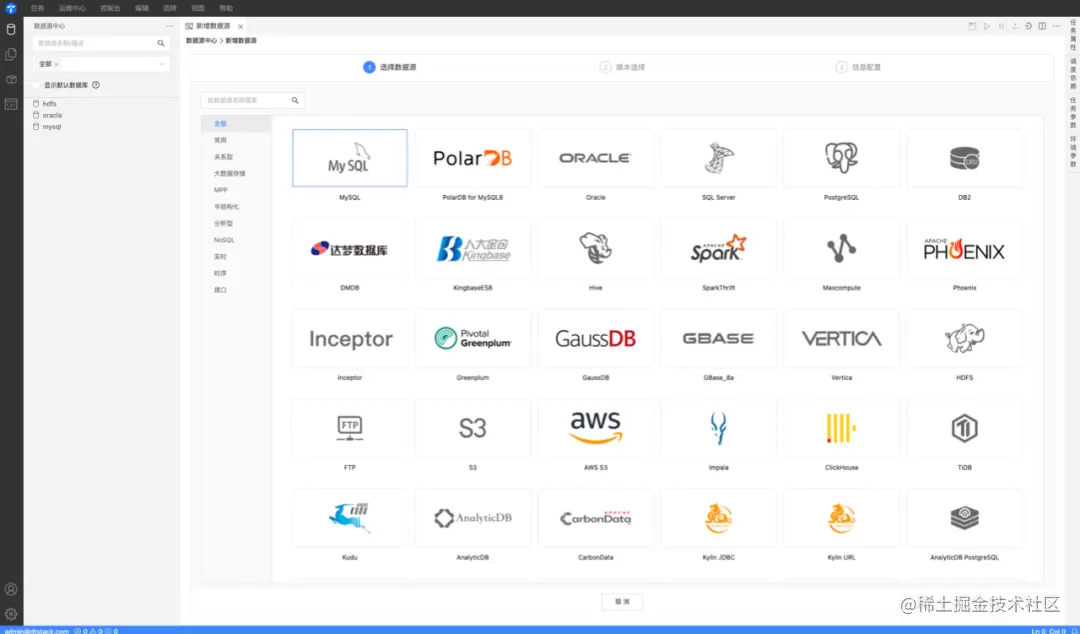Select the Kylin JDBC data source card
The image size is (1080, 634).
(x=718, y=518)
